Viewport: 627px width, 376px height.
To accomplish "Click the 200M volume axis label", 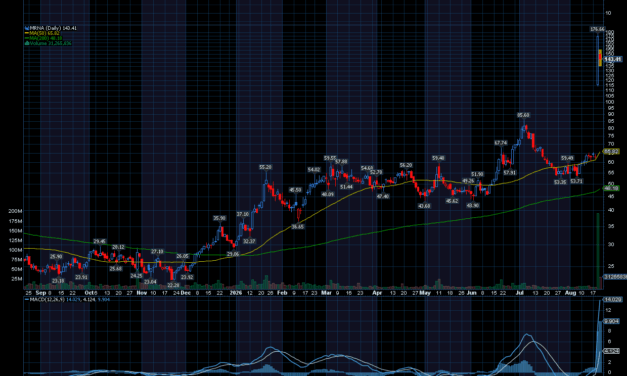I will tap(15, 211).
